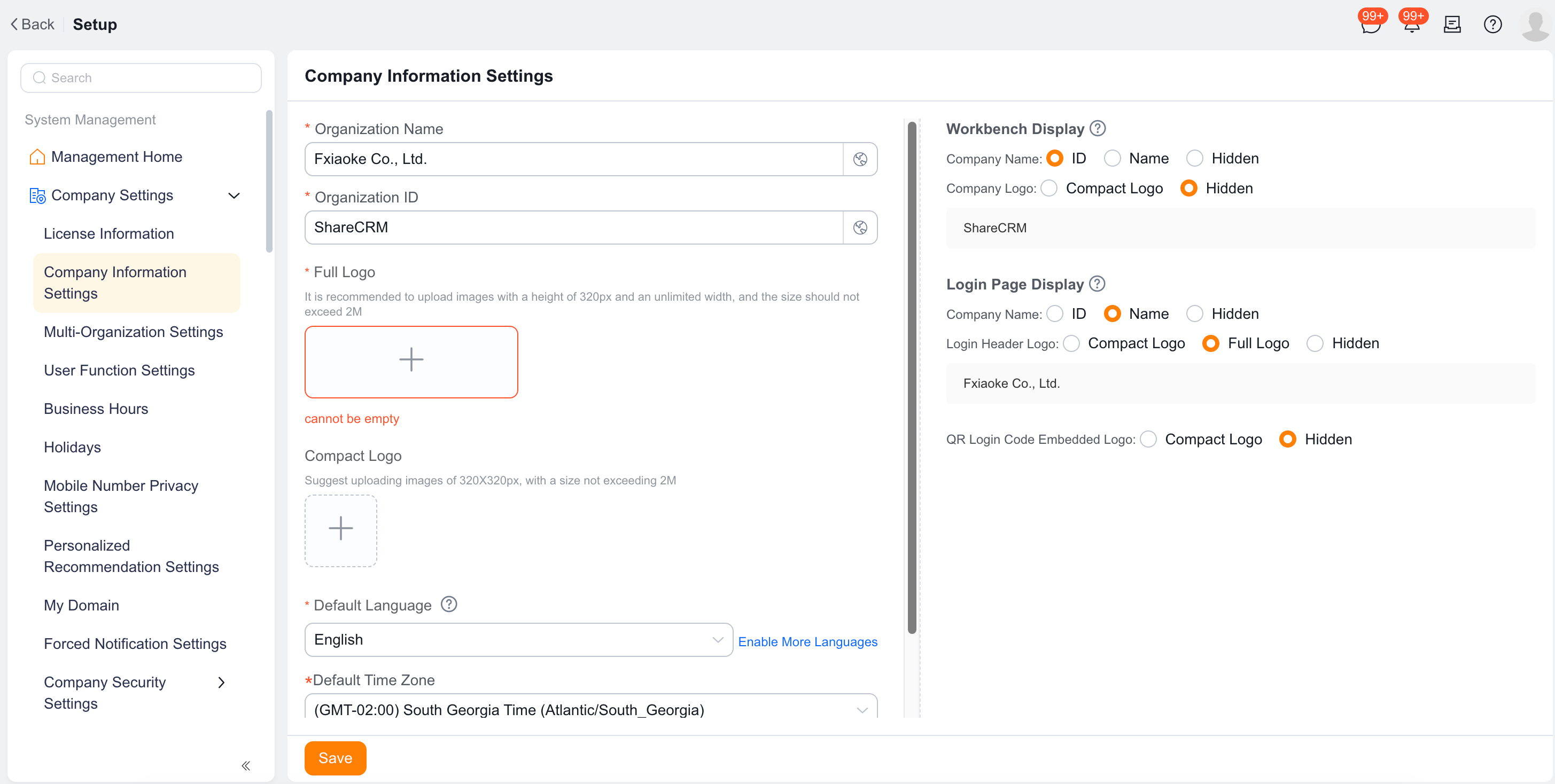
Task: Open the Default Language dropdown
Action: tap(518, 639)
